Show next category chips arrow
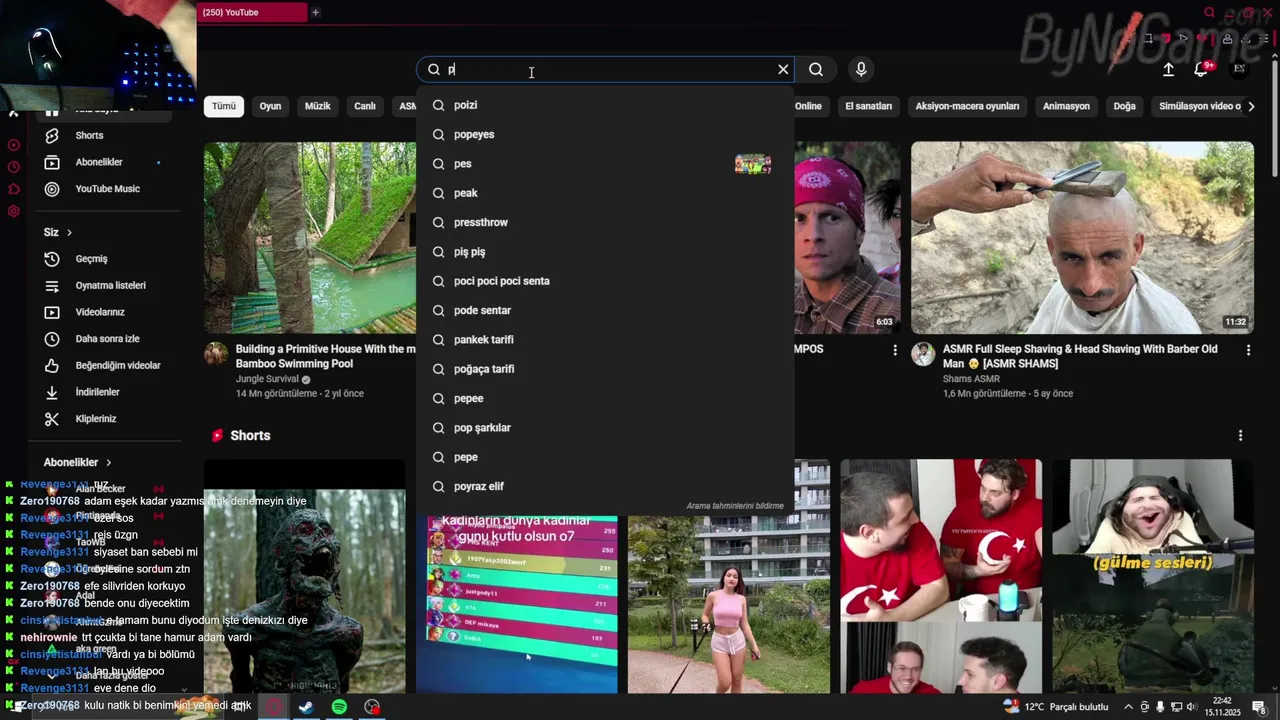Image resolution: width=1280 pixels, height=720 pixels. (1251, 106)
